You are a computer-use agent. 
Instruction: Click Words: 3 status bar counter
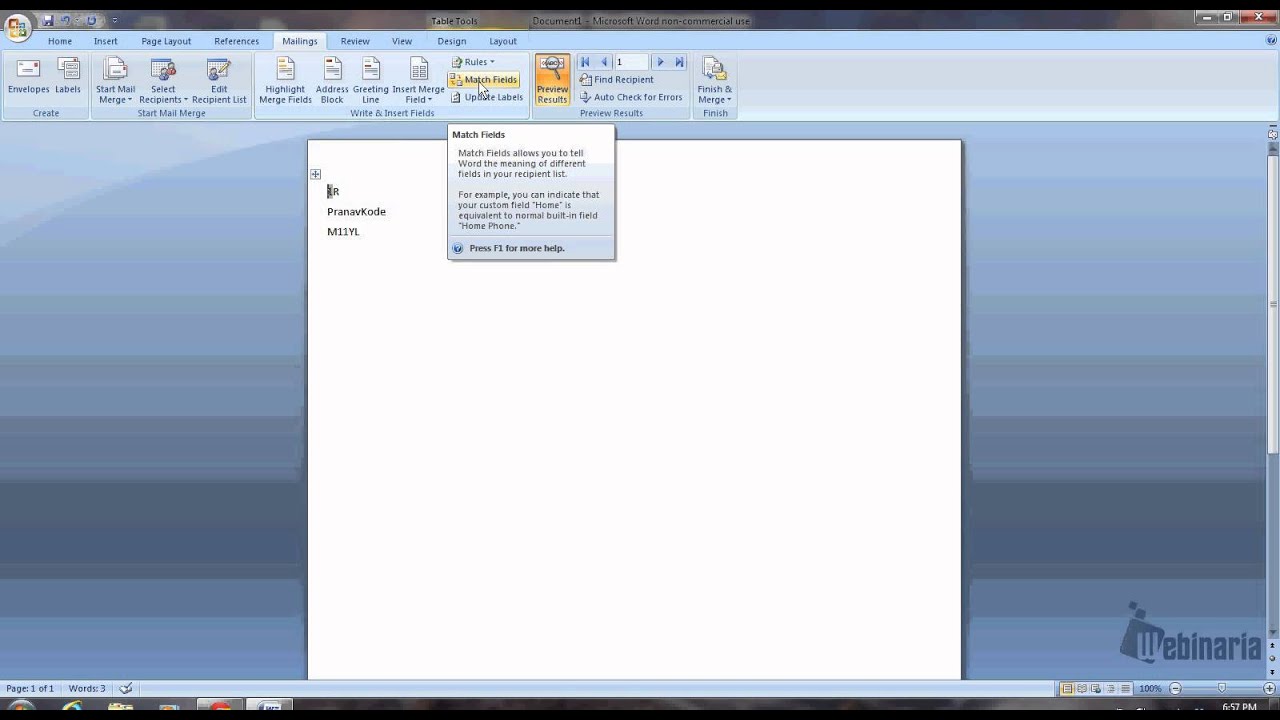(87, 689)
